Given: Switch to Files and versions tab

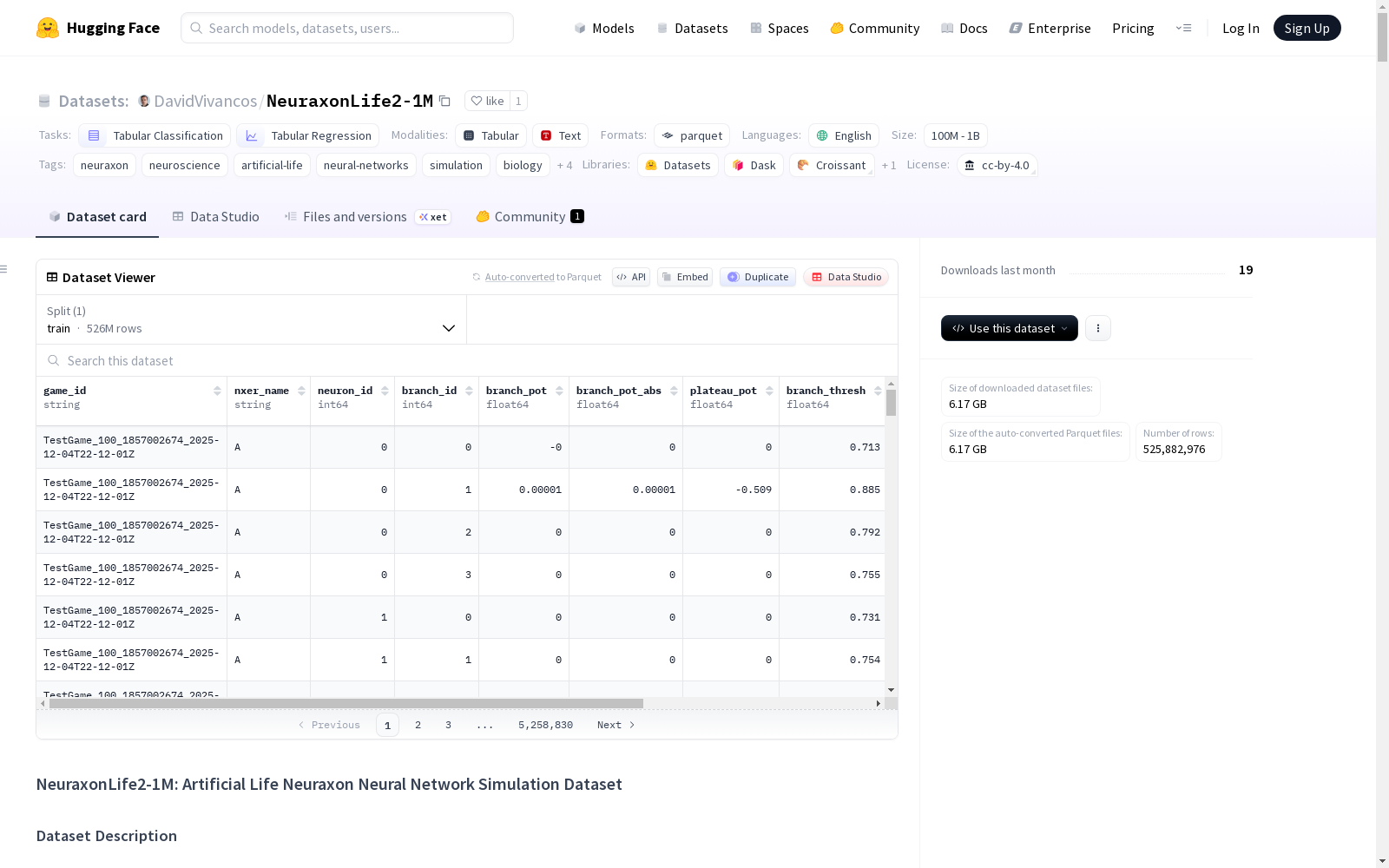Looking at the screenshot, I should [x=367, y=217].
